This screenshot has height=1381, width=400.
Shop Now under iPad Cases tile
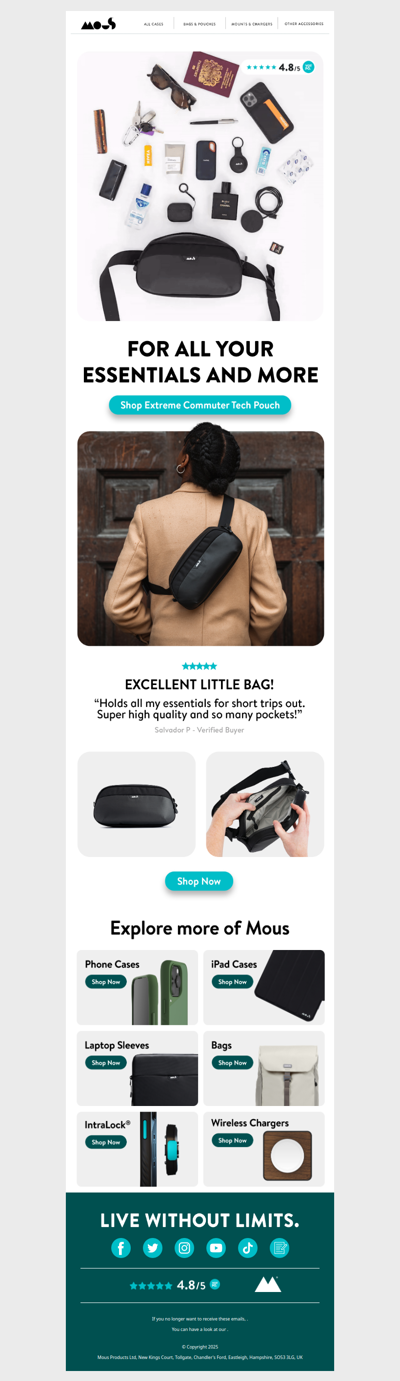[x=232, y=982]
